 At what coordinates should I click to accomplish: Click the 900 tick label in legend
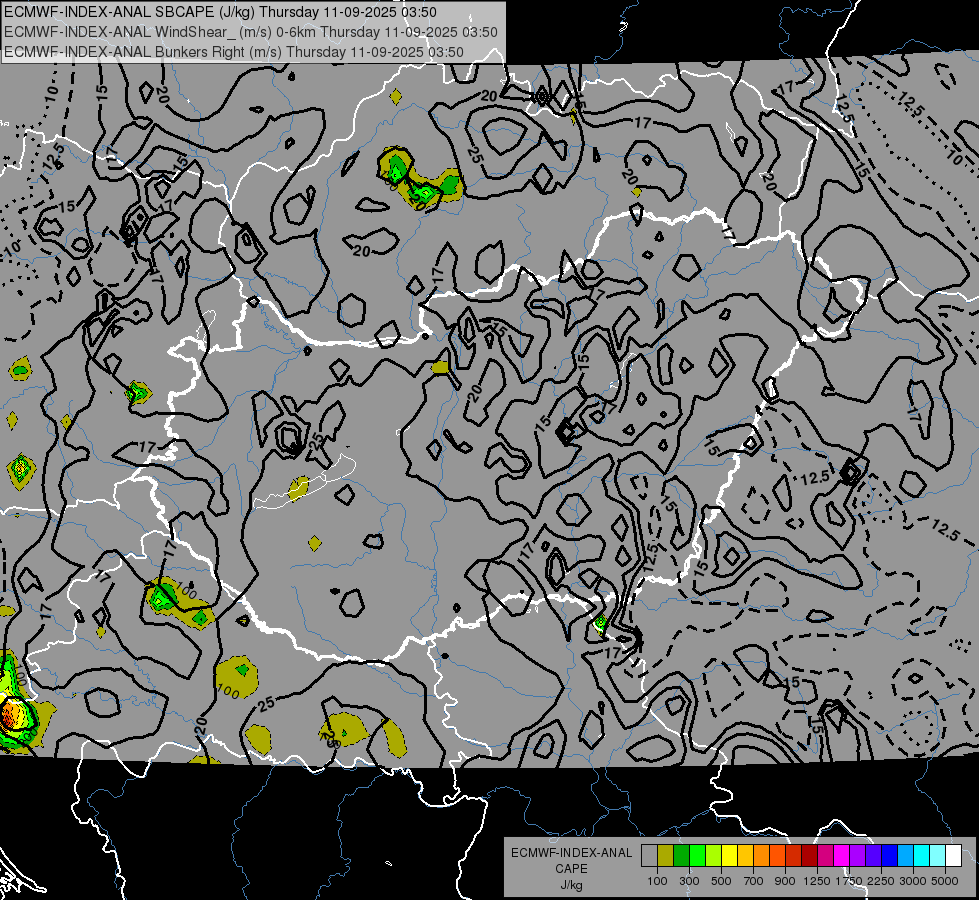(x=785, y=881)
